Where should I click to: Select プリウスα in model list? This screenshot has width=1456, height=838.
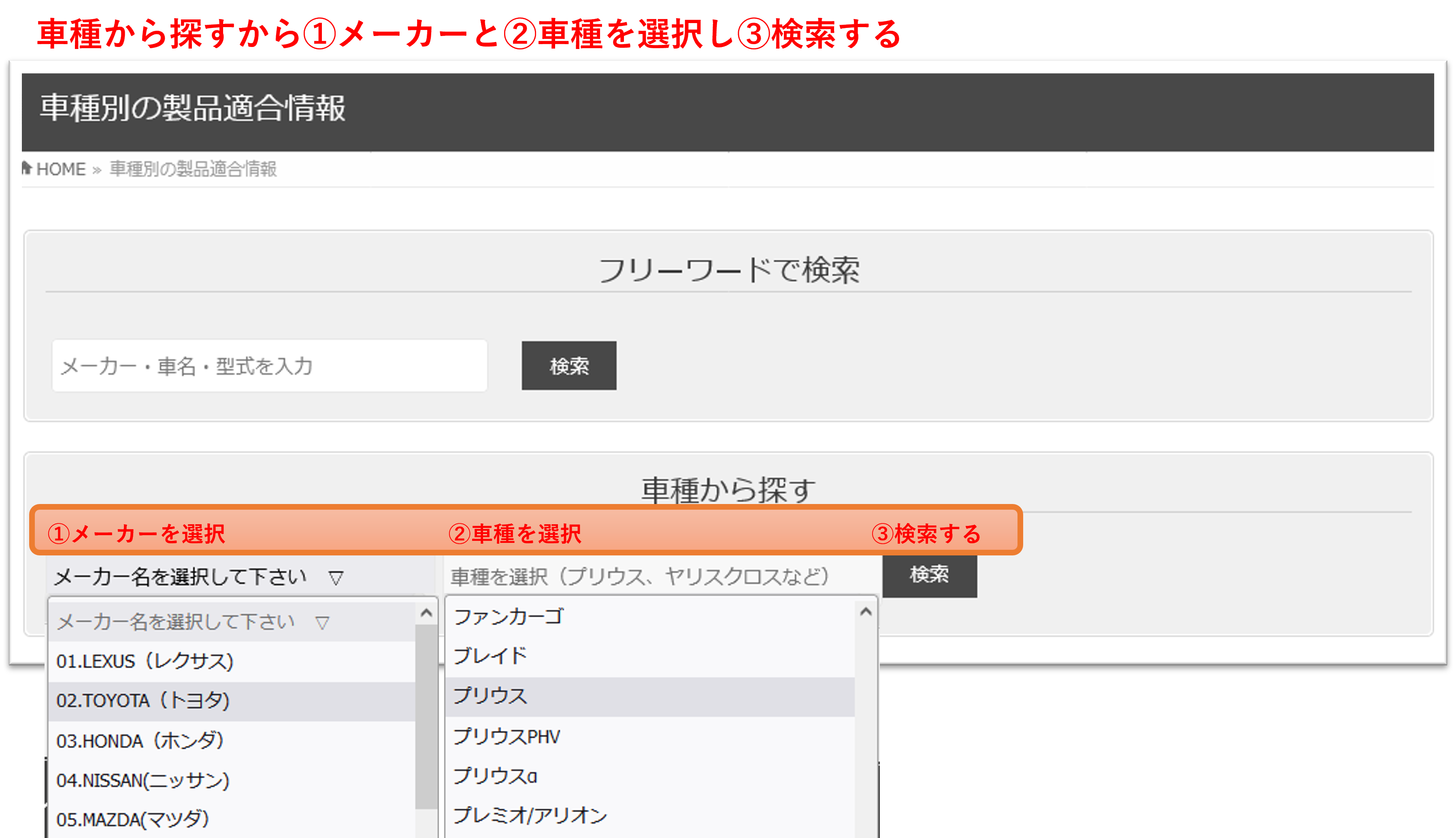[x=650, y=776]
